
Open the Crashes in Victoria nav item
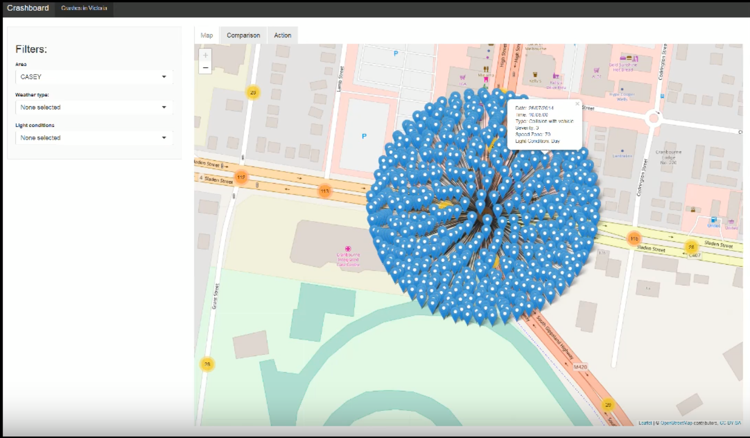pos(84,8)
